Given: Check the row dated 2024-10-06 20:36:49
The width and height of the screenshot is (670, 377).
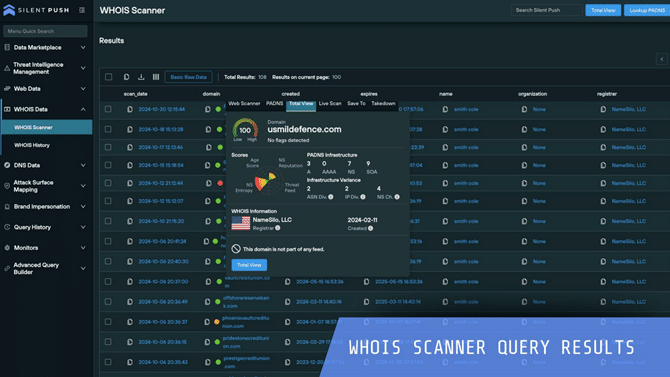Looking at the screenshot, I should (x=108, y=302).
